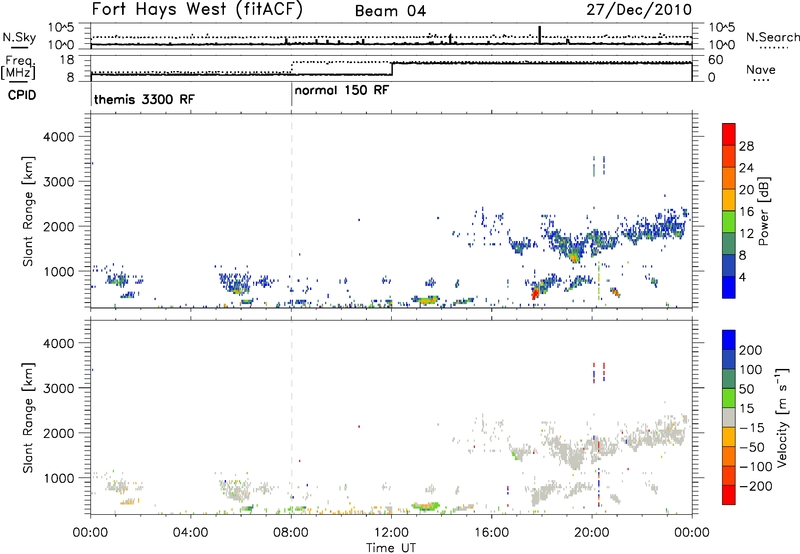Click the 'Freq. [MHz]' axis label

[18, 67]
